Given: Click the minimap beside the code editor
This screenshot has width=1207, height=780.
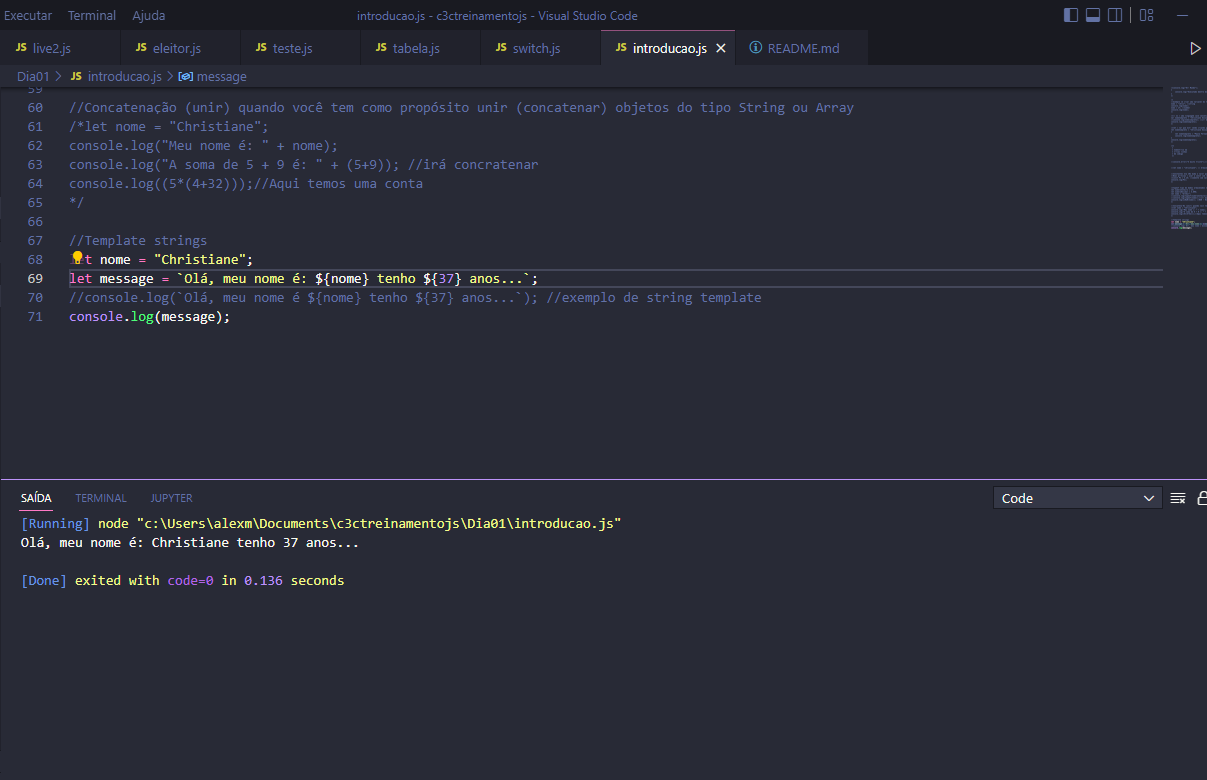Looking at the screenshot, I should (1186, 160).
